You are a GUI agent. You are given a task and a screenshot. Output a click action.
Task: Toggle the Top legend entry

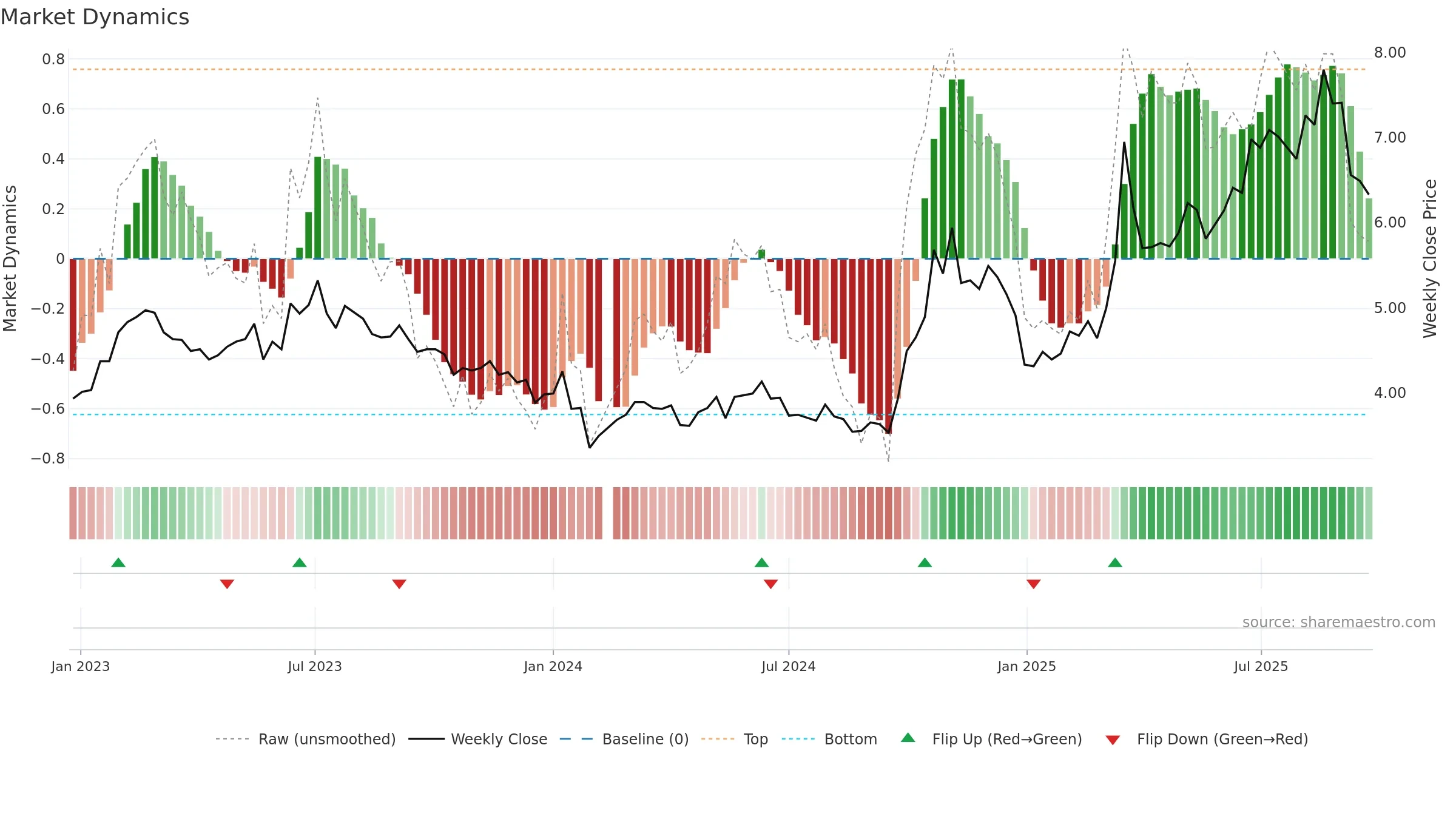point(734,739)
